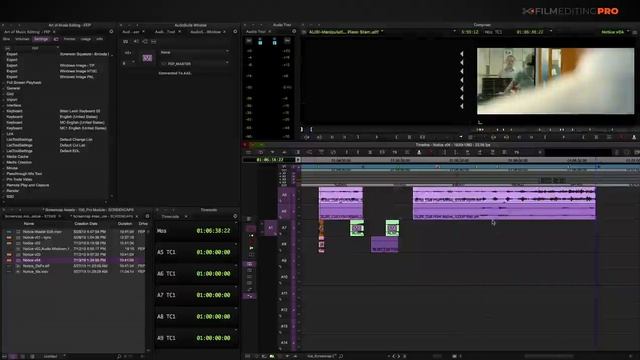
Task: Click the effects icon tab next to Settings
Action: click(56, 39)
